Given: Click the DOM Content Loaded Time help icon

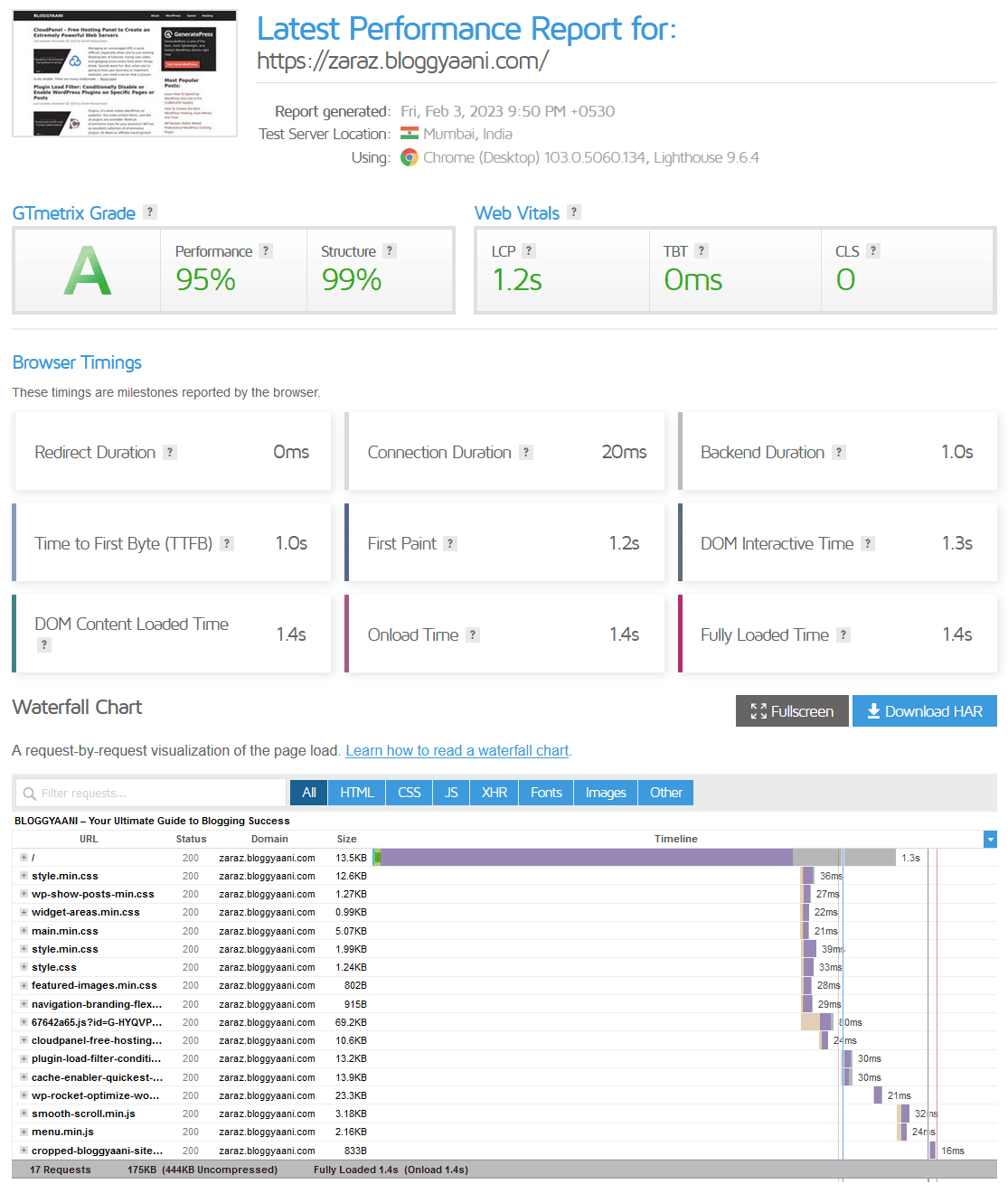Looking at the screenshot, I should (x=43, y=644).
